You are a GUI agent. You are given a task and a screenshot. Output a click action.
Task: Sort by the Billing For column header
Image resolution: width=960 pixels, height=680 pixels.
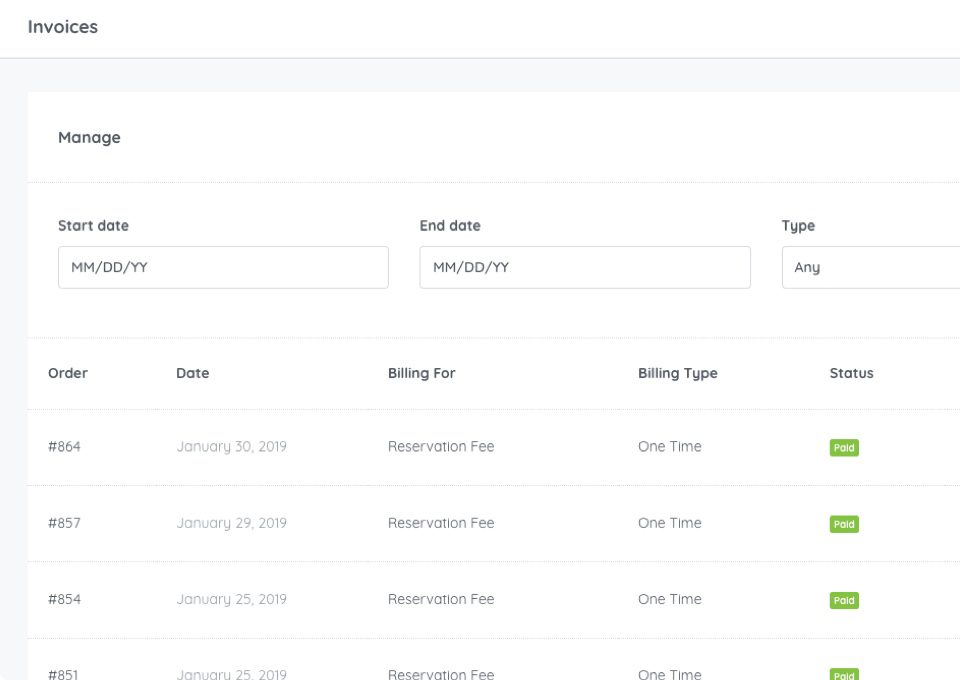[421, 373]
